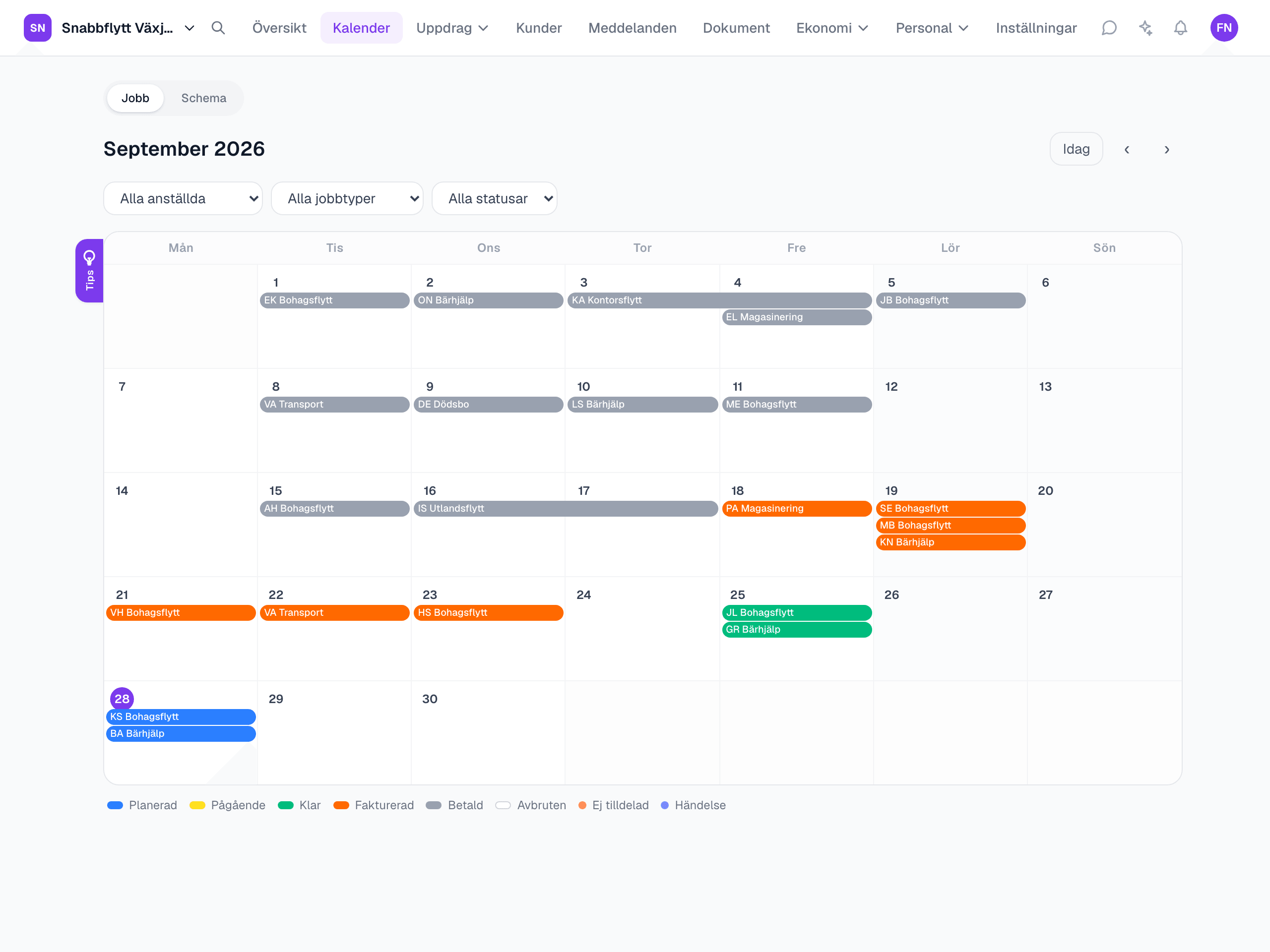This screenshot has width=1270, height=952.
Task: Open IS Utlandsflytt job
Action: (x=566, y=508)
